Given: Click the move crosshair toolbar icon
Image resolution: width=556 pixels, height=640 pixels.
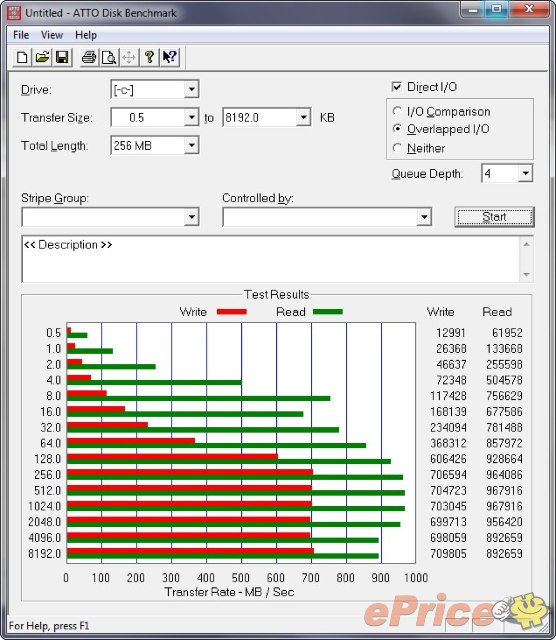Looking at the screenshot, I should 129,57.
